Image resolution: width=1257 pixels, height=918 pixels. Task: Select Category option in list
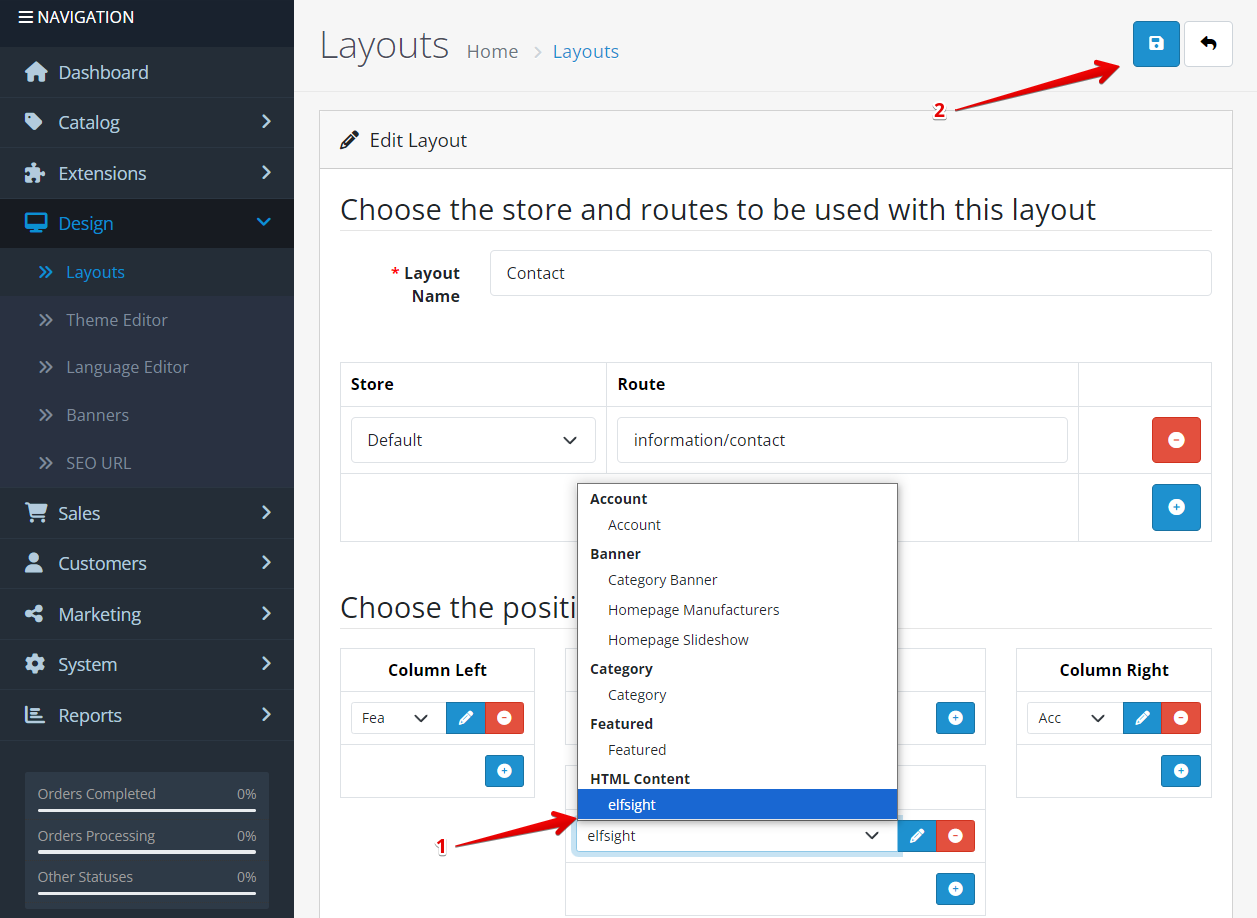(737, 695)
